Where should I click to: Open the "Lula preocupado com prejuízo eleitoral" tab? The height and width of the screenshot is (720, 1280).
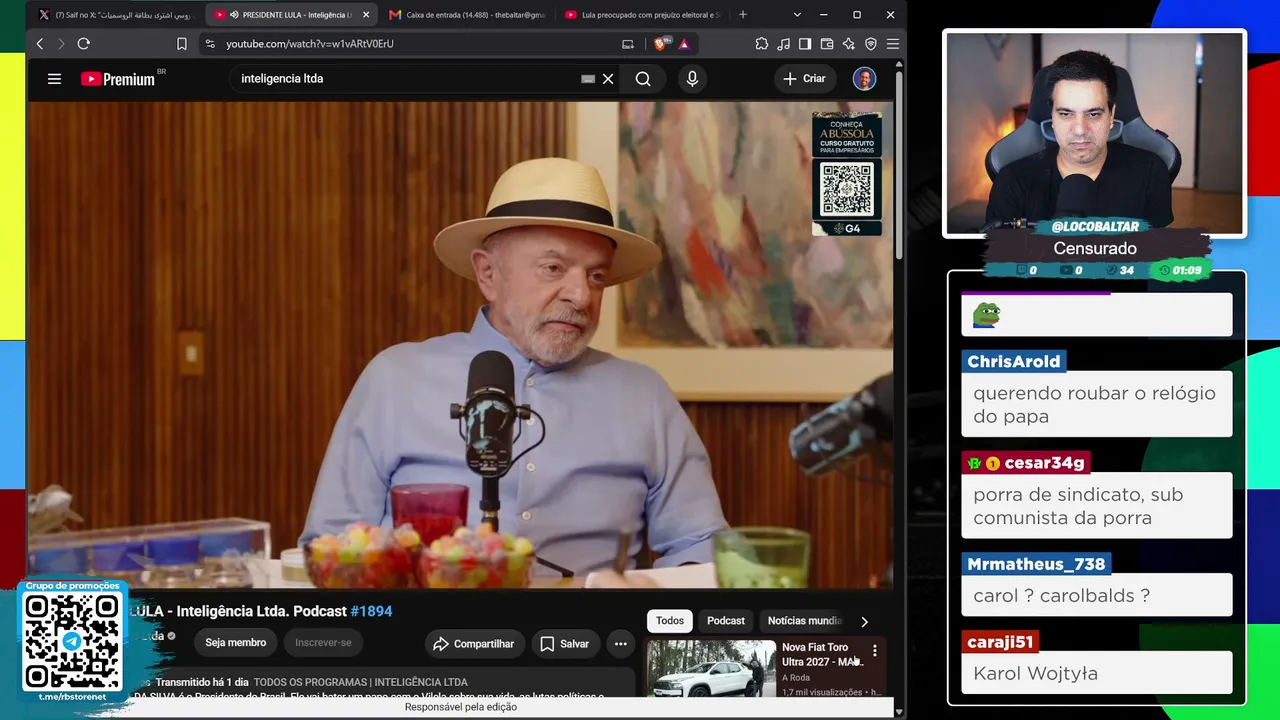pos(642,15)
